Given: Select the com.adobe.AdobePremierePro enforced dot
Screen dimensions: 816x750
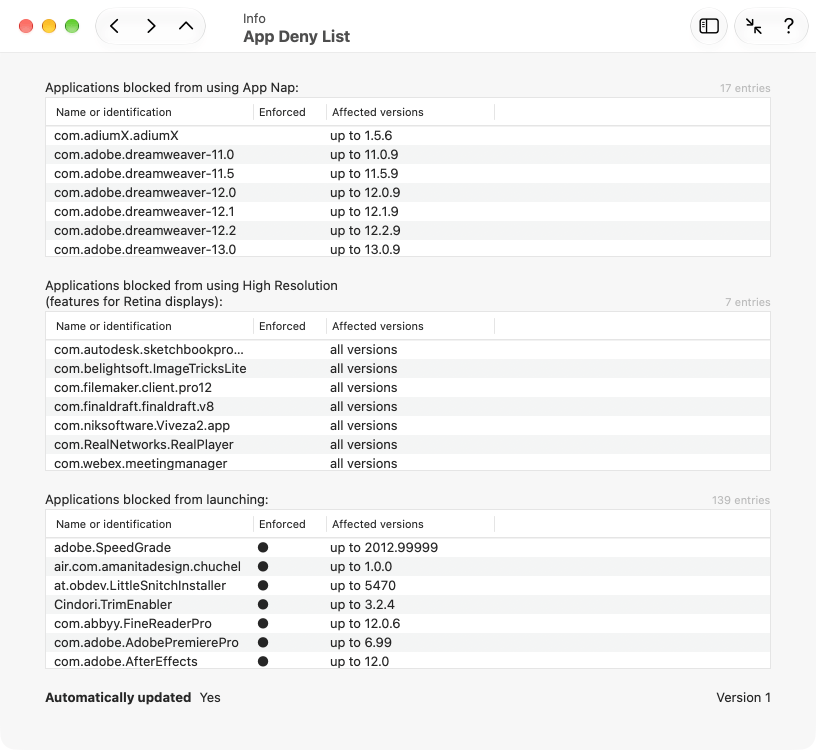Looking at the screenshot, I should tap(263, 642).
